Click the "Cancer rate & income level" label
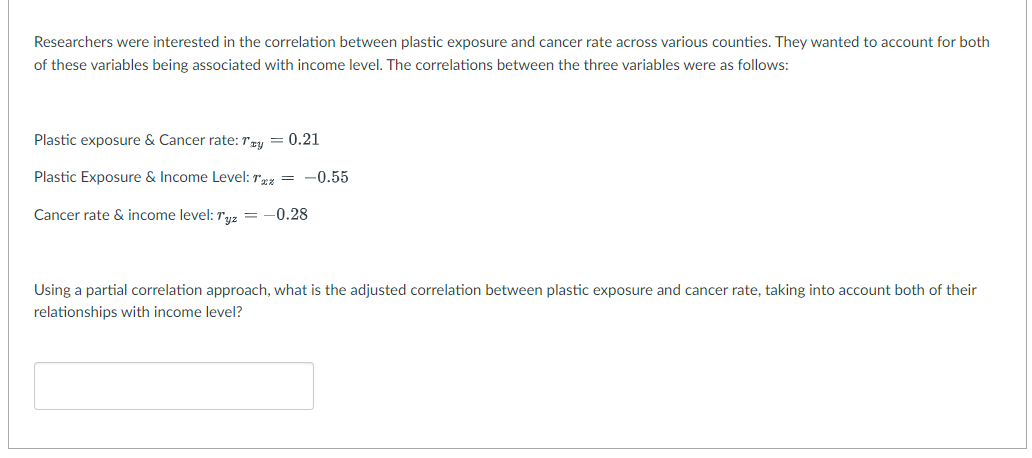 click(x=118, y=215)
